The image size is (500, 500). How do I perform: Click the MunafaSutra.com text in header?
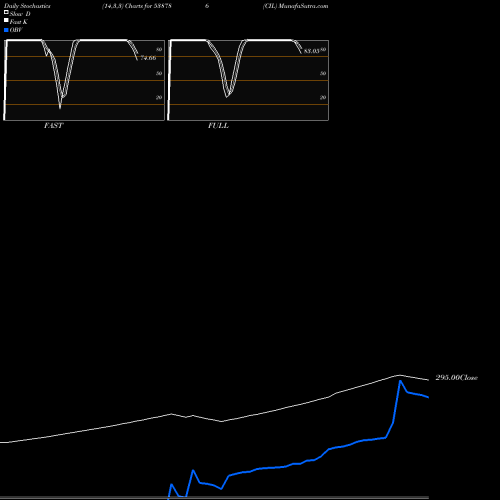(303, 6)
